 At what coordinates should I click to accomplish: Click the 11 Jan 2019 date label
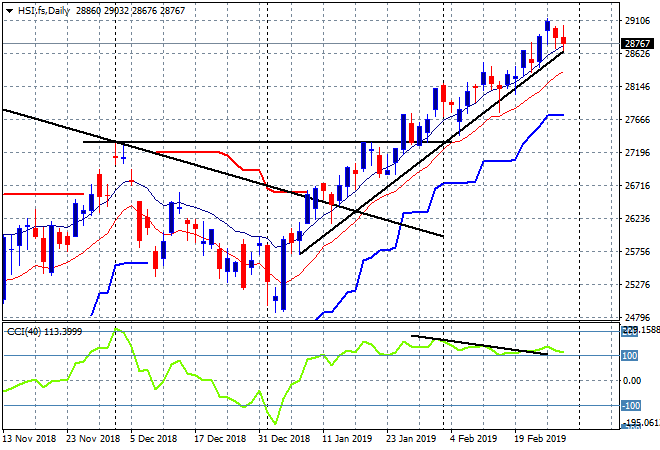pos(347,439)
